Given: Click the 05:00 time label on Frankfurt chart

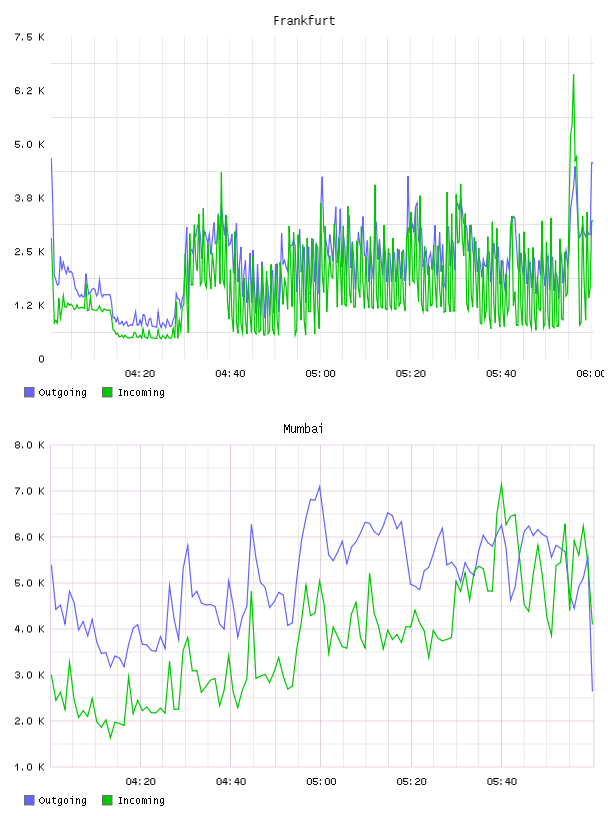Looking at the screenshot, I should point(321,374).
